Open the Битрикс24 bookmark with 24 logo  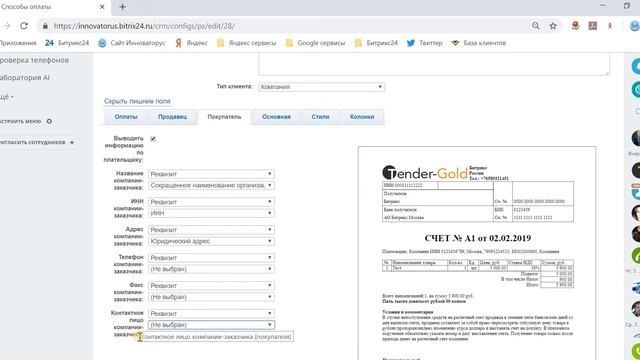pos(67,43)
